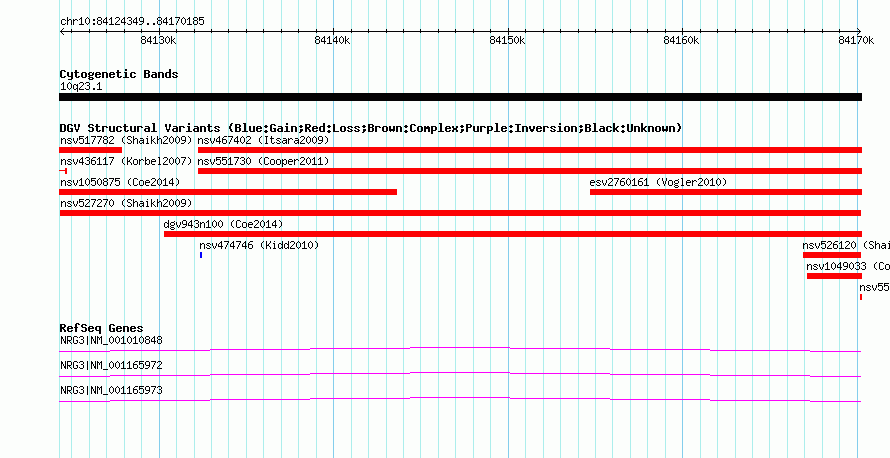Screen dimensions: 890x458
Task: Open gene label NRG3|NM_001165973
Action: point(111,391)
